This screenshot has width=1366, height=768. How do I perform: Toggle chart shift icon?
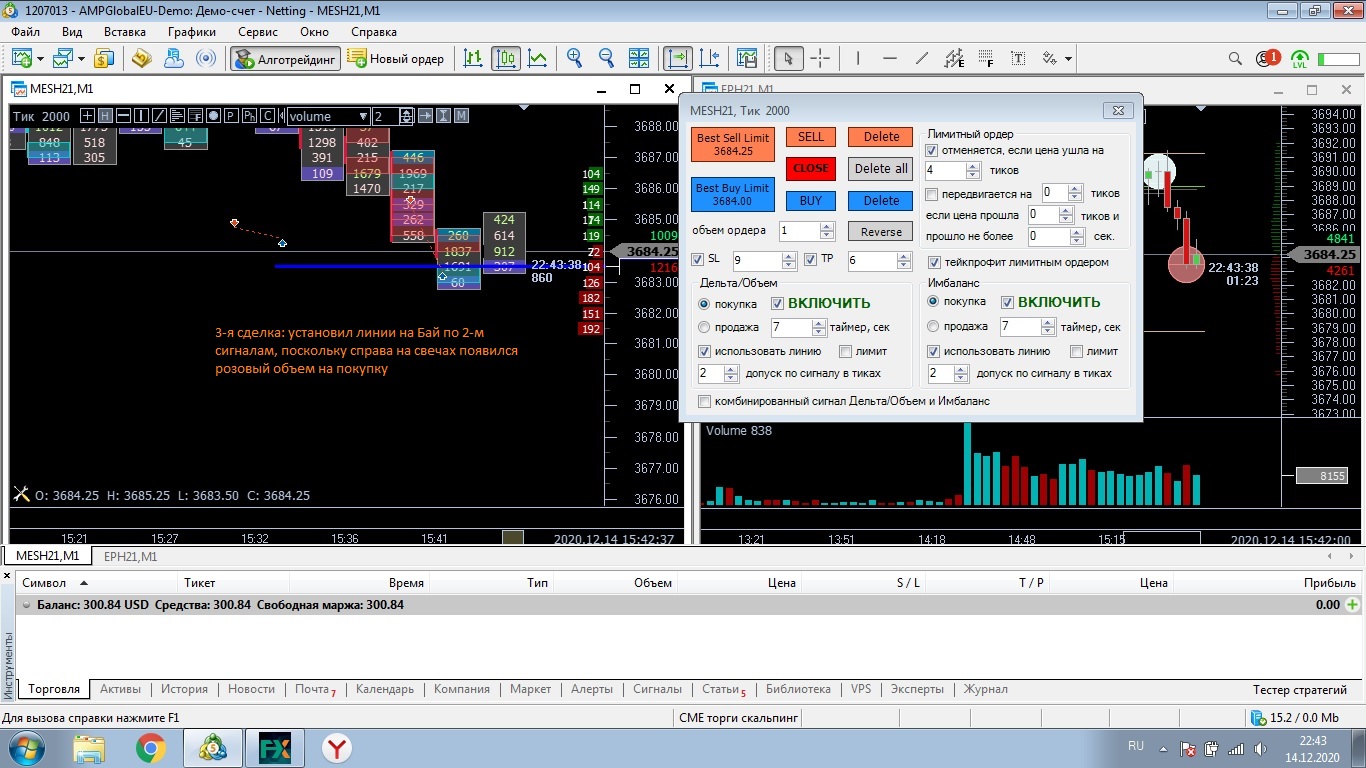click(x=709, y=58)
